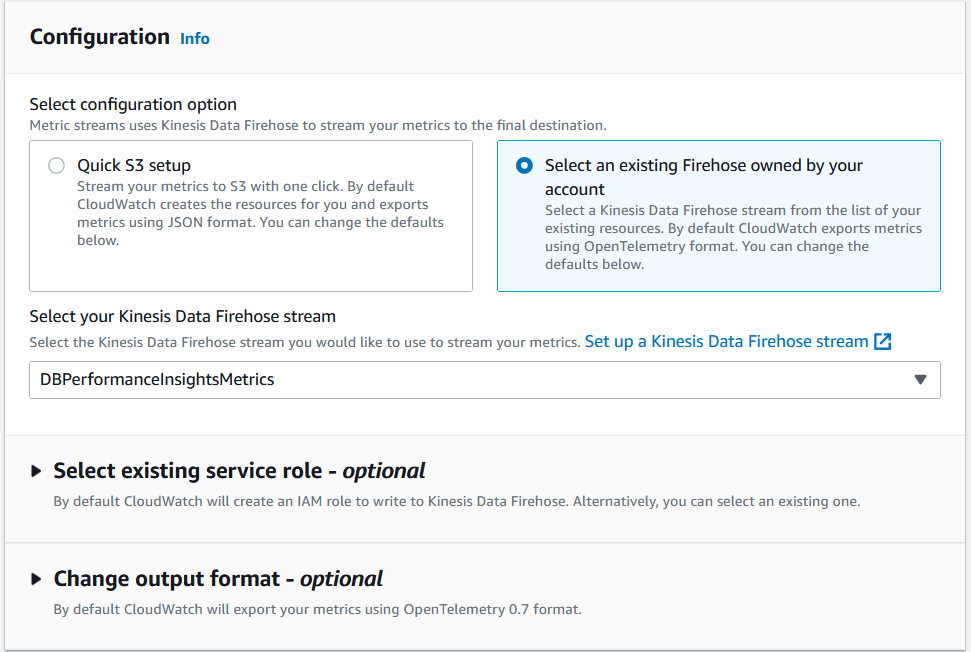Click the OpenTelemetry 0.7 format description text

tap(317, 609)
